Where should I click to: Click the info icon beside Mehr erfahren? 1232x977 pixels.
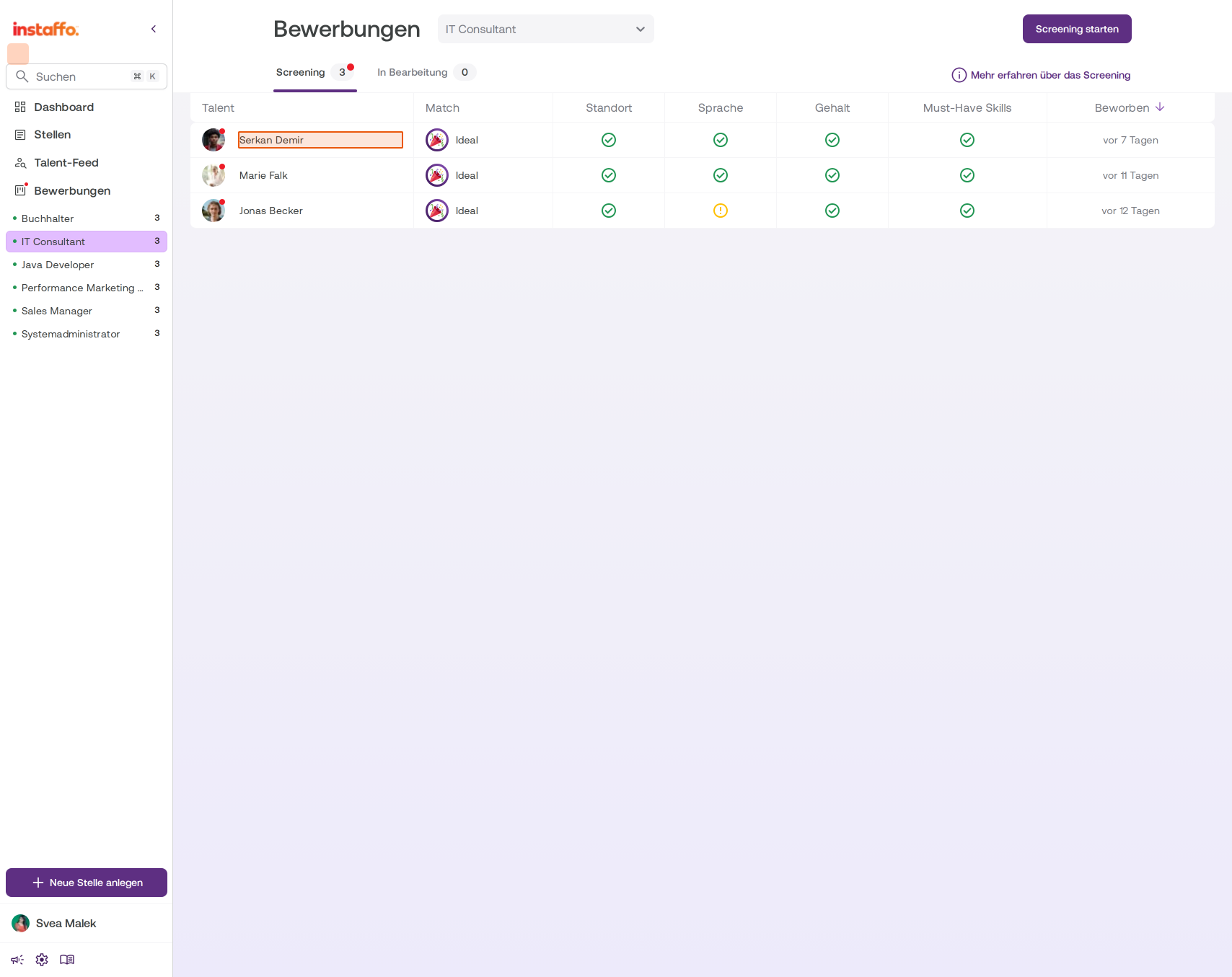[959, 75]
